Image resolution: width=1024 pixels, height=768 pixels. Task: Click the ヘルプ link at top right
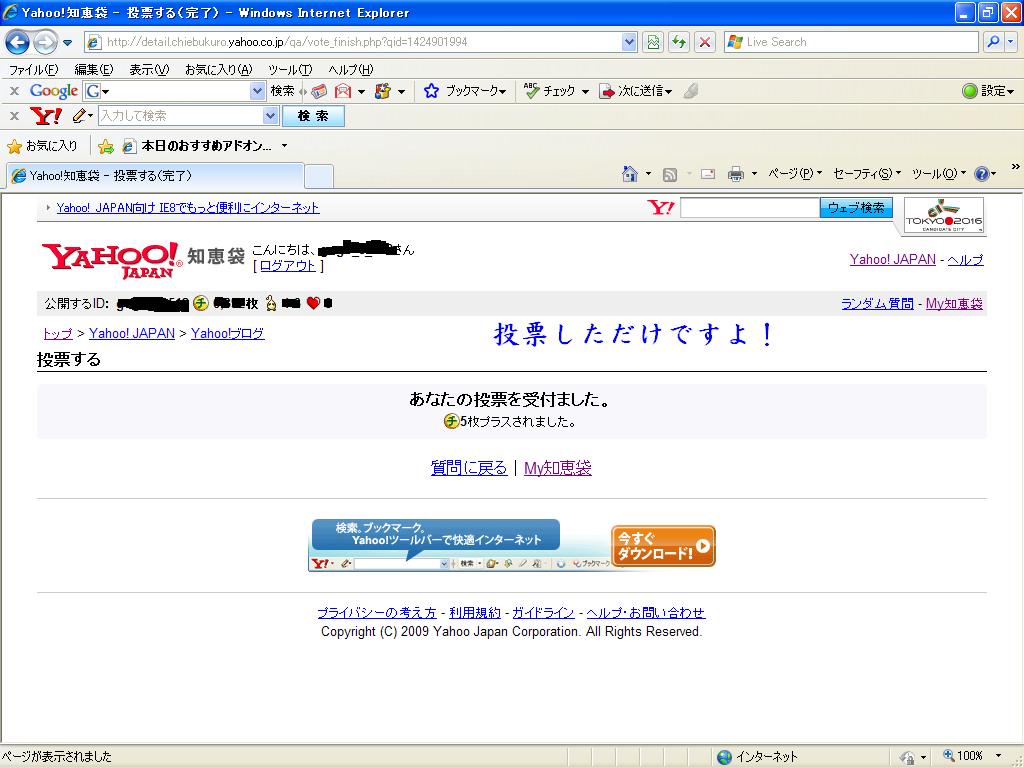[x=965, y=259]
